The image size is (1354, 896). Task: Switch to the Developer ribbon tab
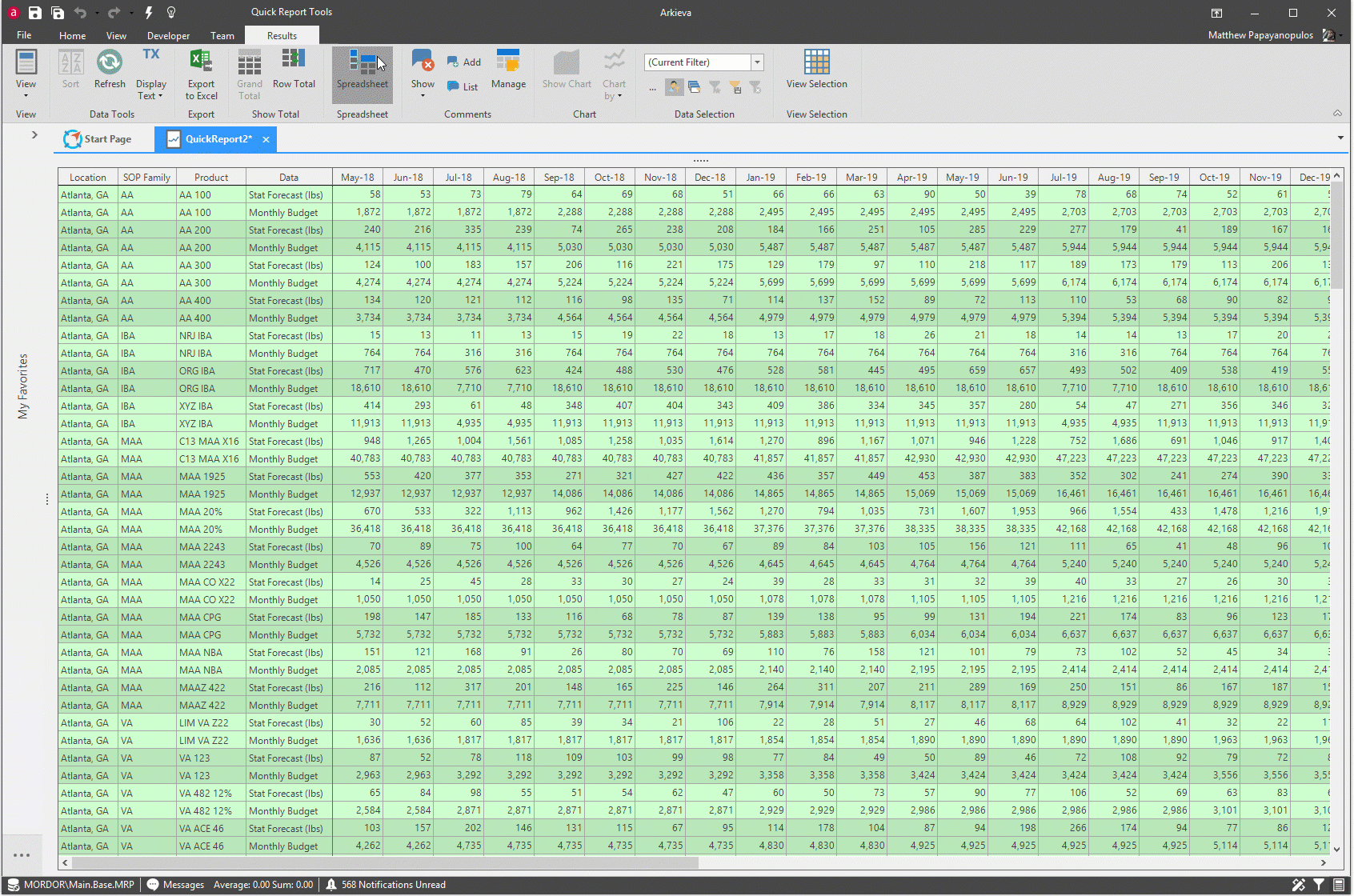pos(168,35)
